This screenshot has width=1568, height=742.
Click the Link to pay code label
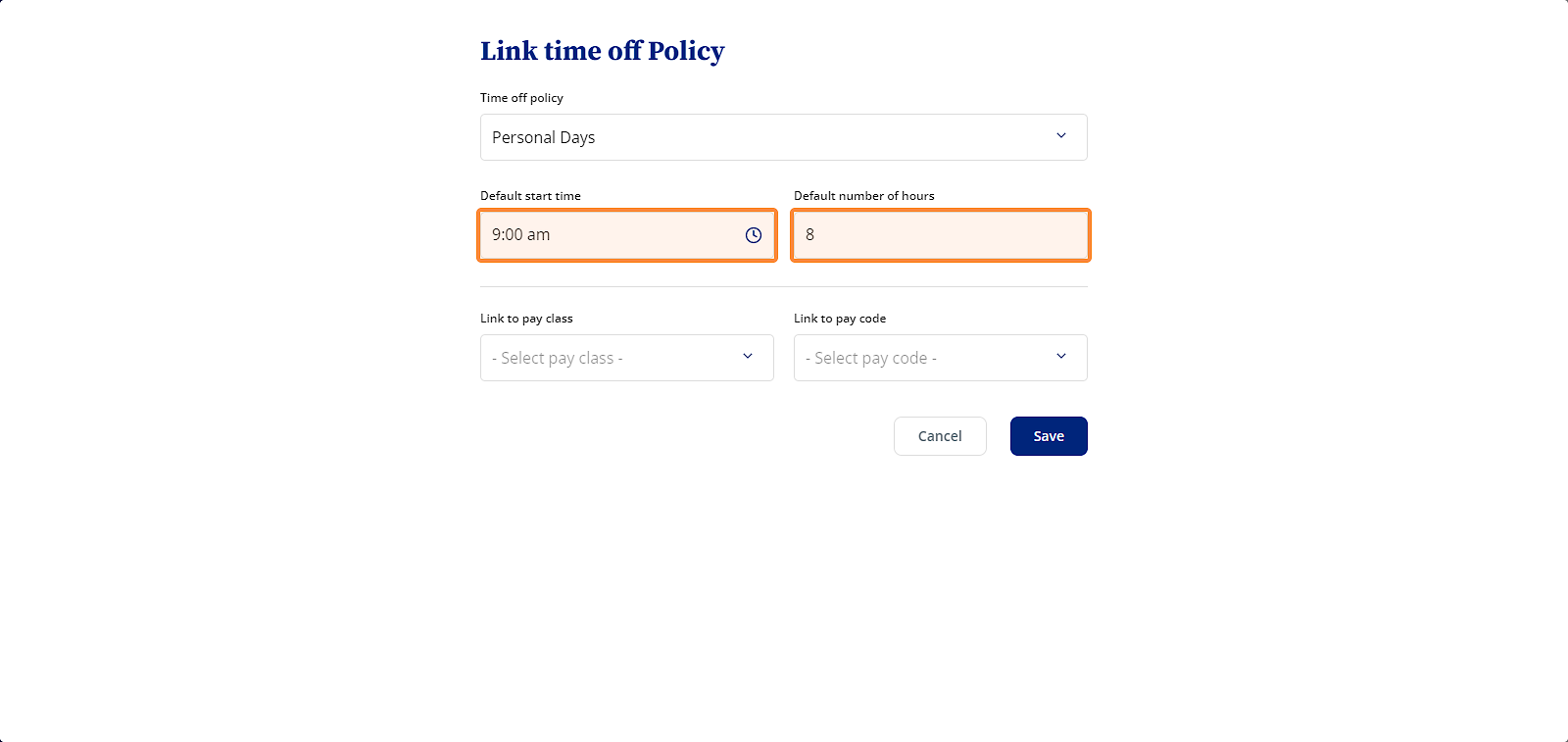tap(840, 319)
